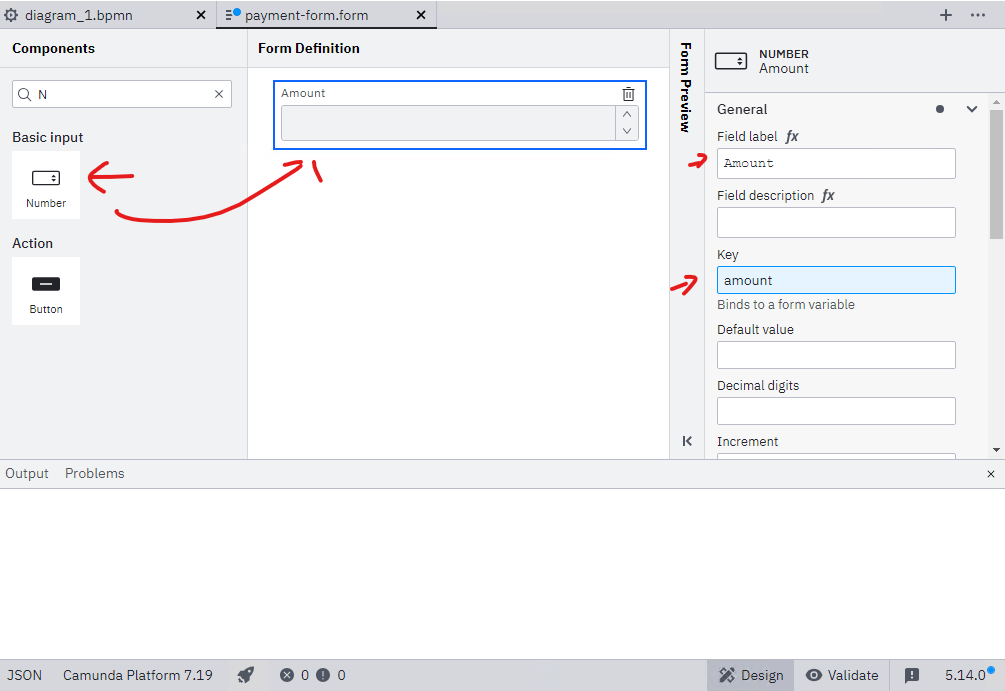Click the properties scrollbar up arrow
The height and width of the screenshot is (691, 1005).
click(x=996, y=102)
